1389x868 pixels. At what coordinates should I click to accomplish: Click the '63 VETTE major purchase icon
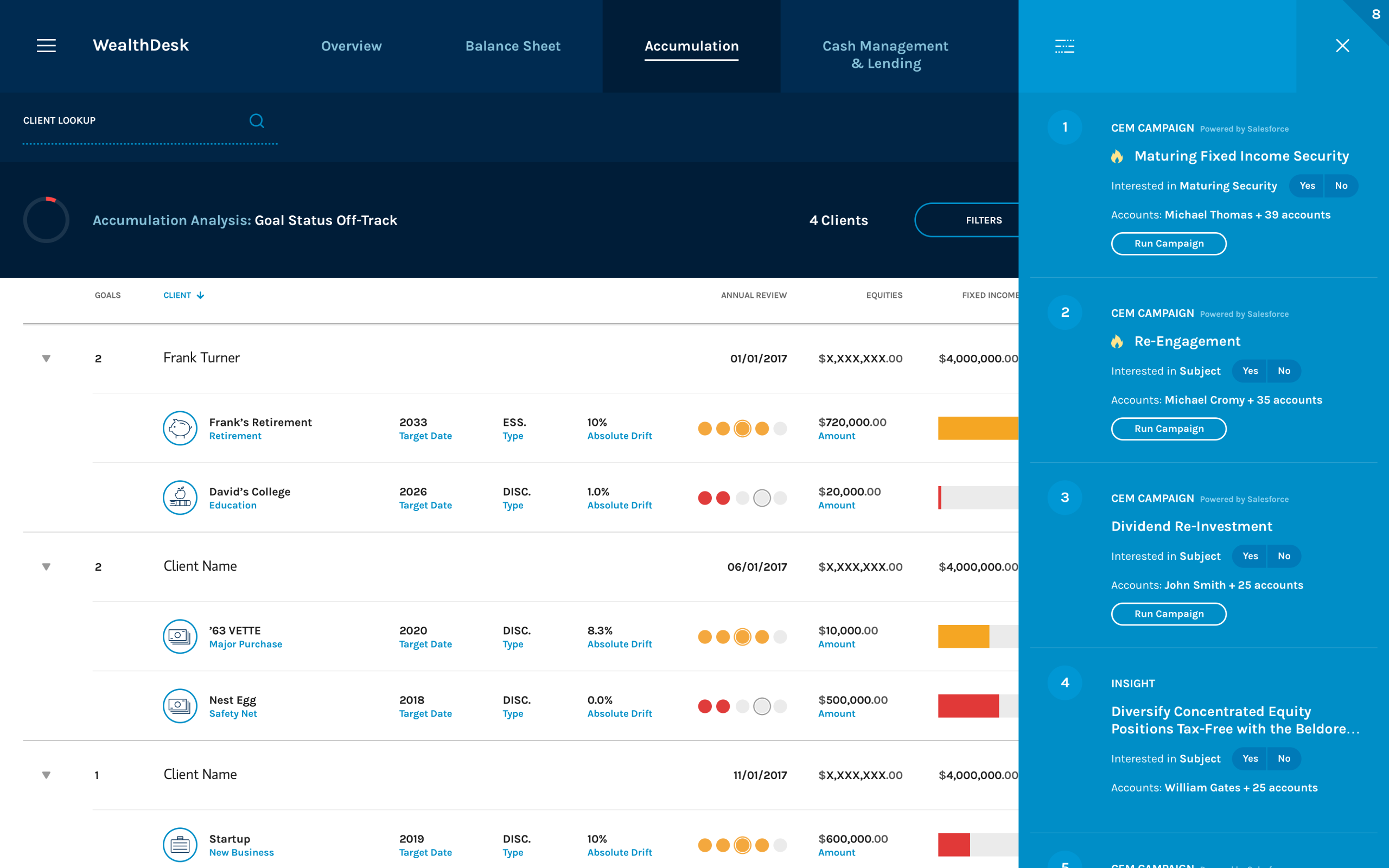180,637
